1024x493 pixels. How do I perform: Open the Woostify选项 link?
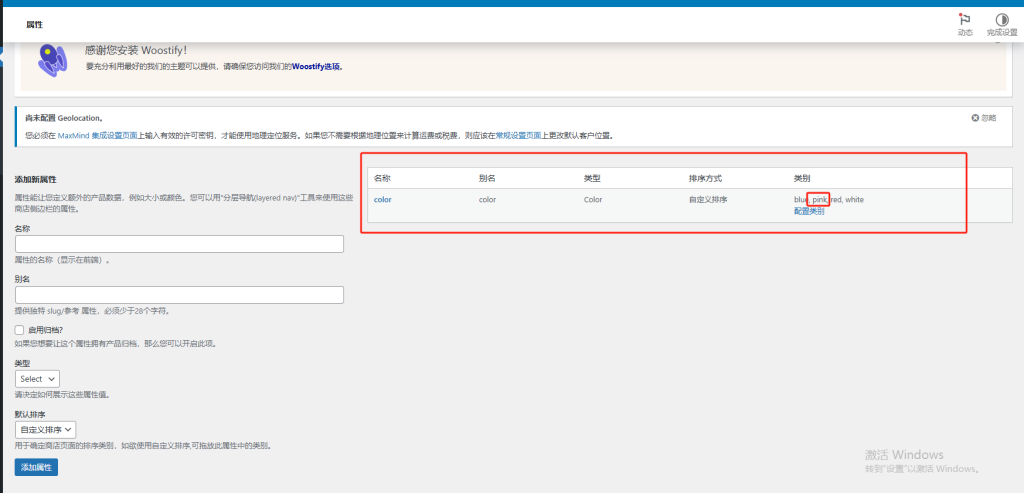tap(316, 67)
